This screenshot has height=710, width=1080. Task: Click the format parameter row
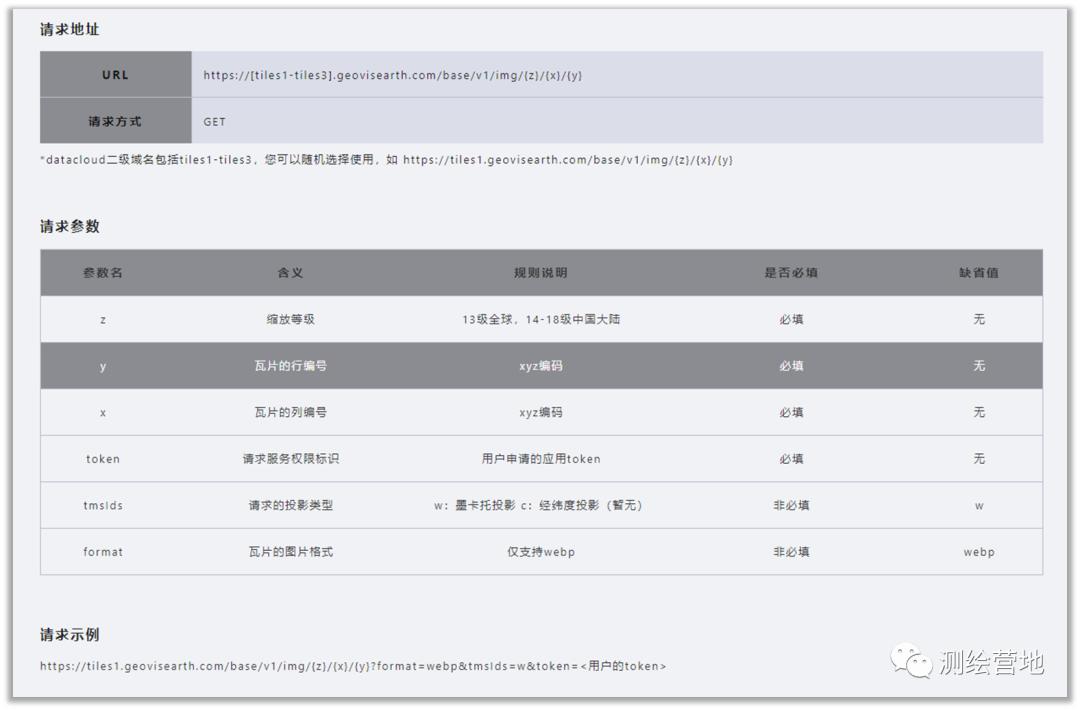103,551
